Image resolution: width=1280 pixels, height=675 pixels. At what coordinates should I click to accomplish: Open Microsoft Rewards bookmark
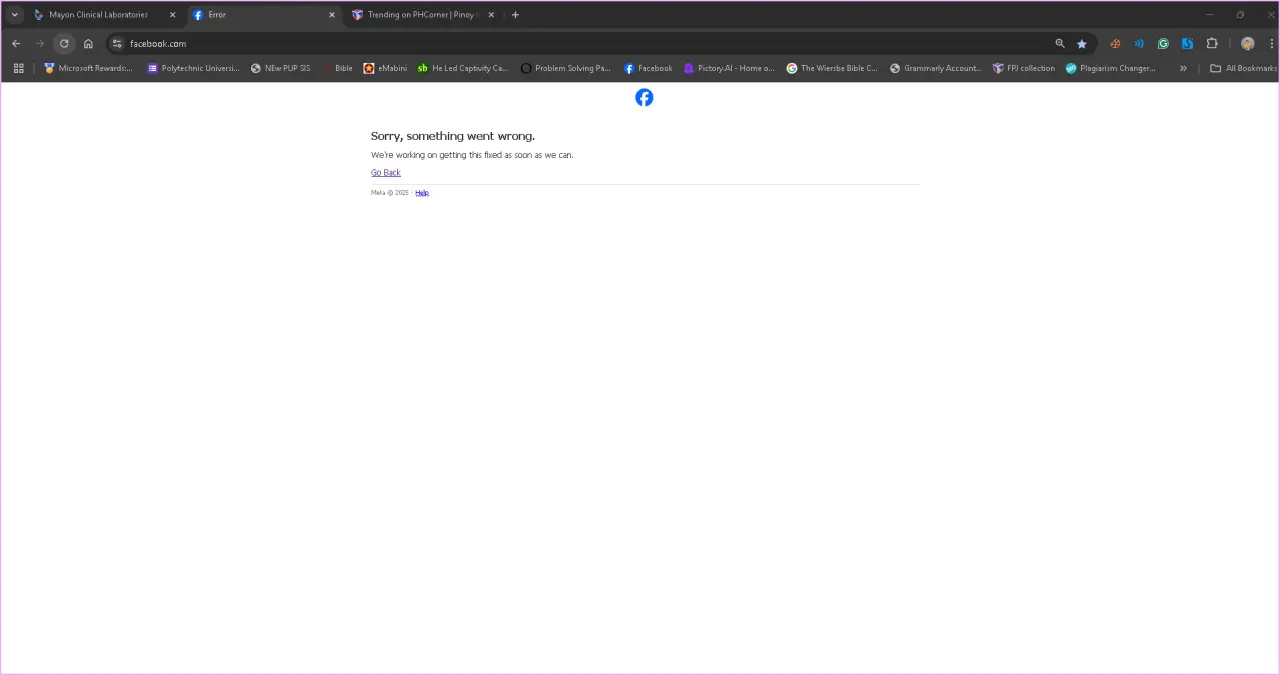[88, 68]
